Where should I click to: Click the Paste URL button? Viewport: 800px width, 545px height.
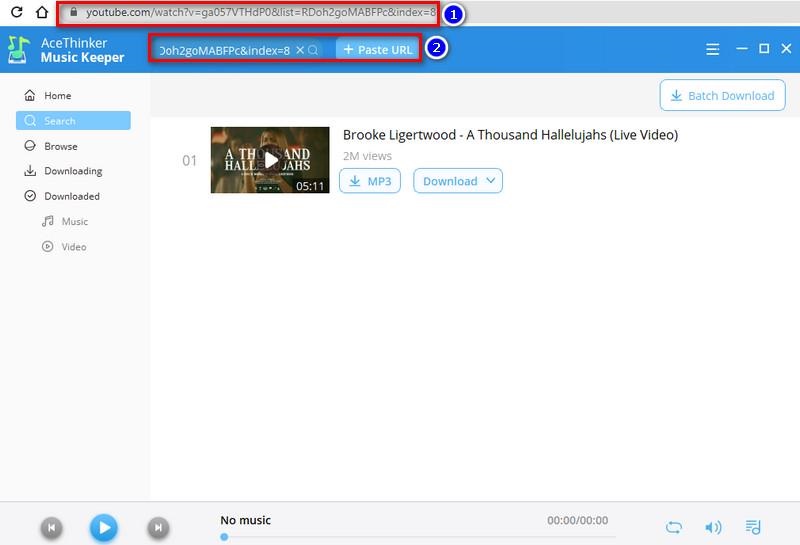378,49
